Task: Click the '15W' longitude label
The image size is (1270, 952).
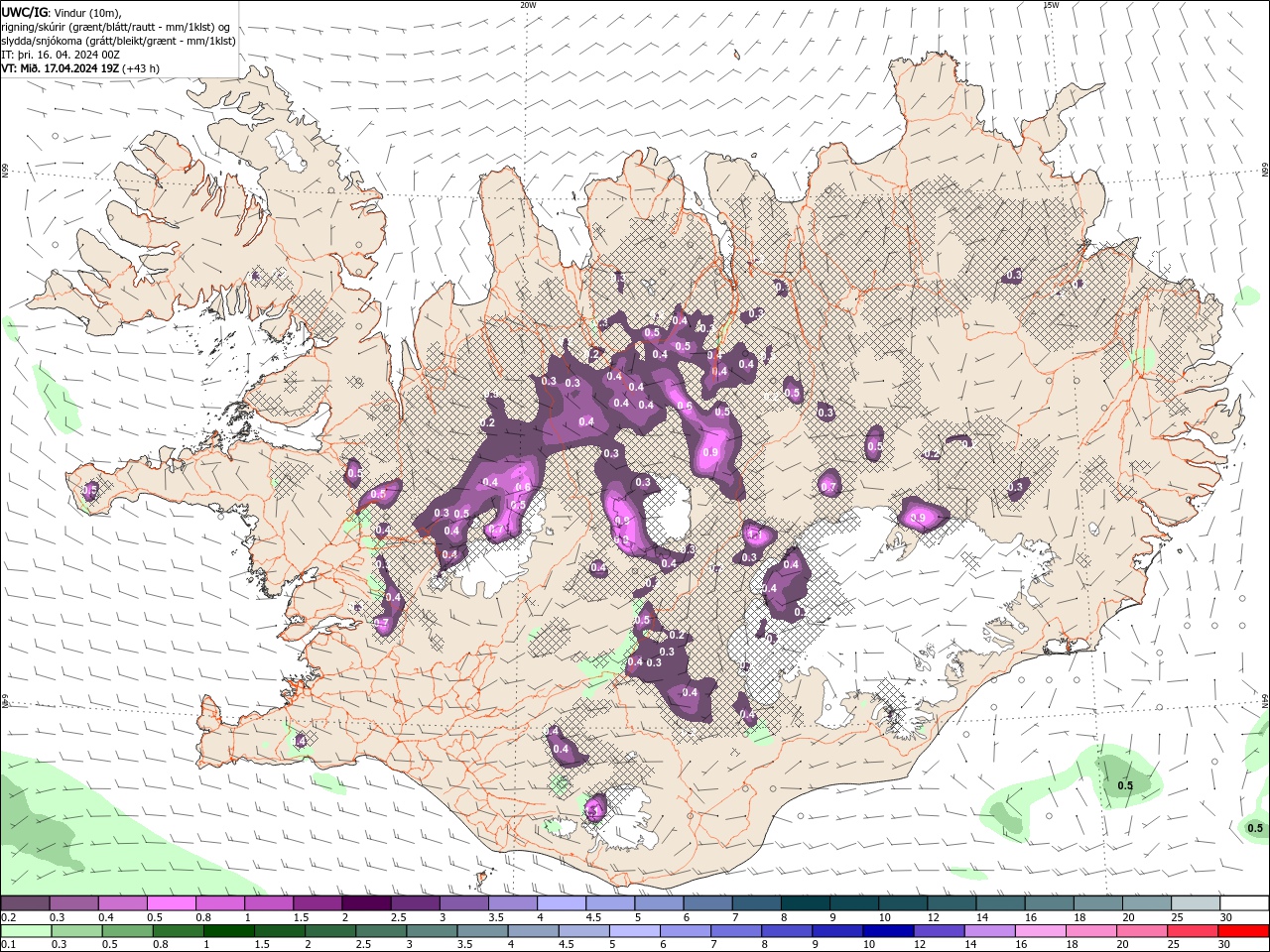Action: [x=1051, y=5]
